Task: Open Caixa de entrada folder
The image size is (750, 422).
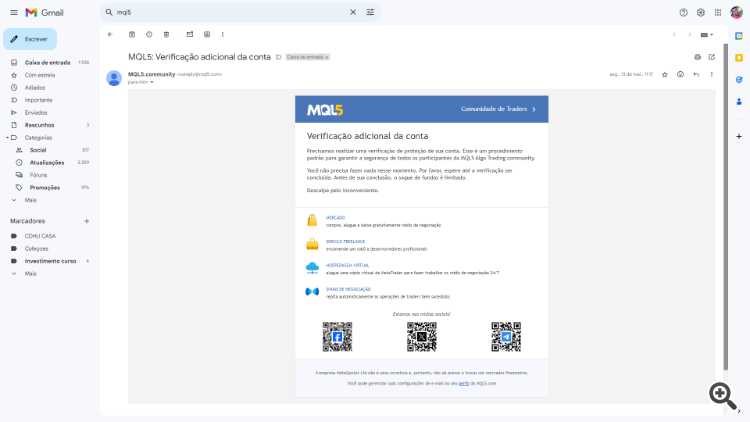Action: pyautogui.click(x=48, y=63)
